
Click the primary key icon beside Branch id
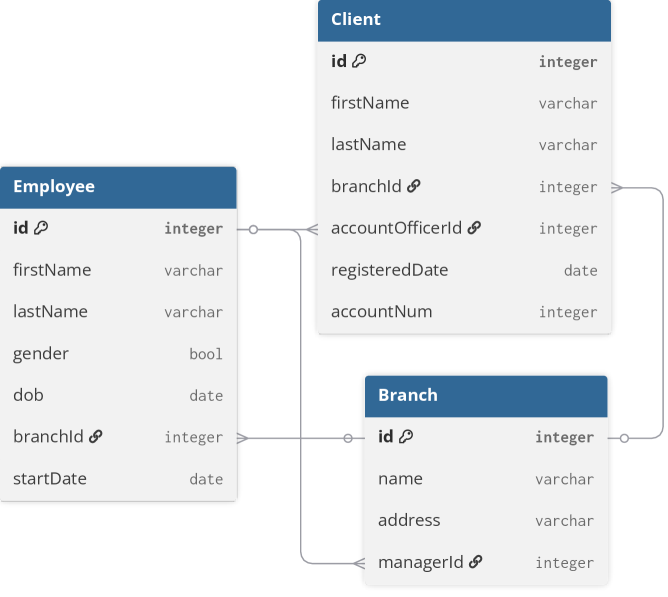(407, 436)
